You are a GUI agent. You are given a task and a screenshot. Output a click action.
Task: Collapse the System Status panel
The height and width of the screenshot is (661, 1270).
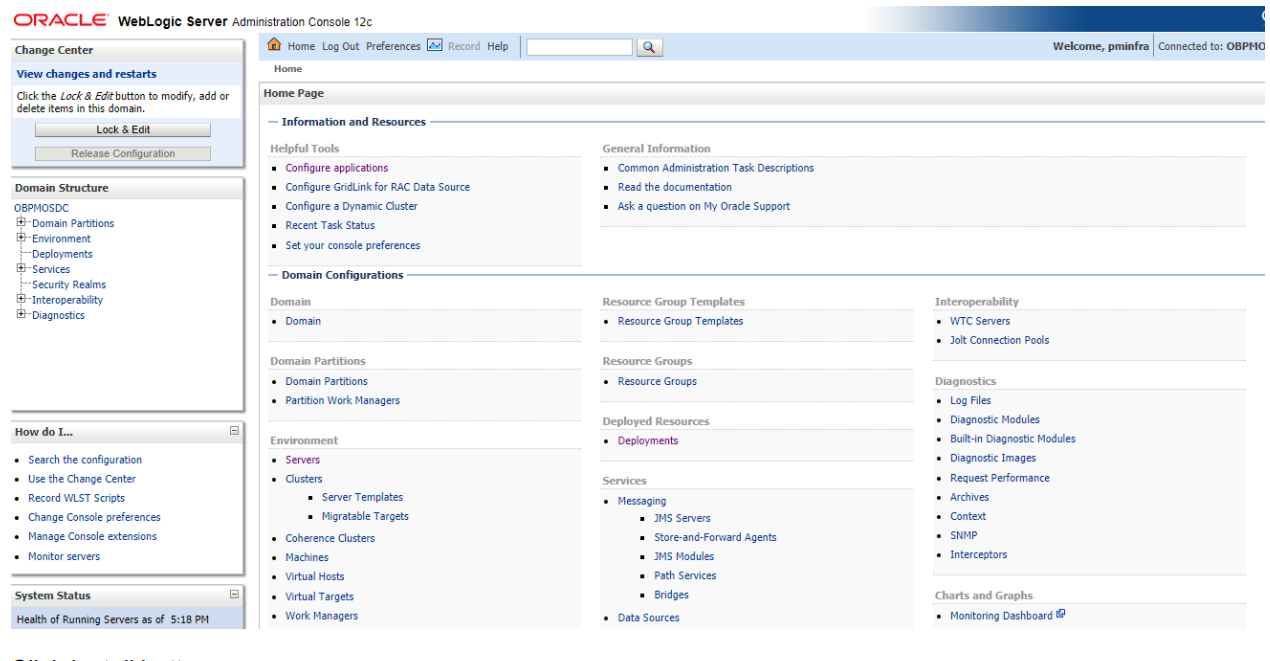click(x=234, y=594)
